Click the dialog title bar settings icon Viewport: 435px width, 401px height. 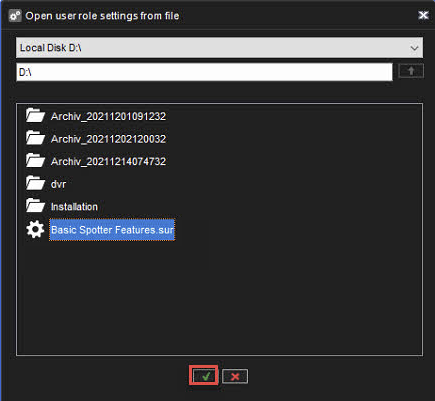pyautogui.click(x=15, y=16)
